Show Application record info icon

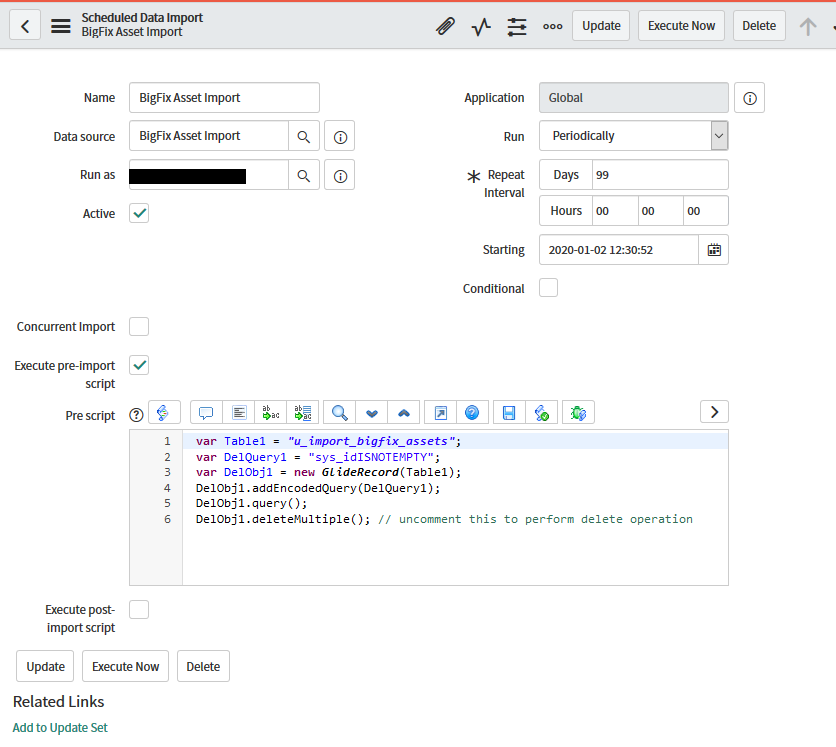[x=750, y=98]
